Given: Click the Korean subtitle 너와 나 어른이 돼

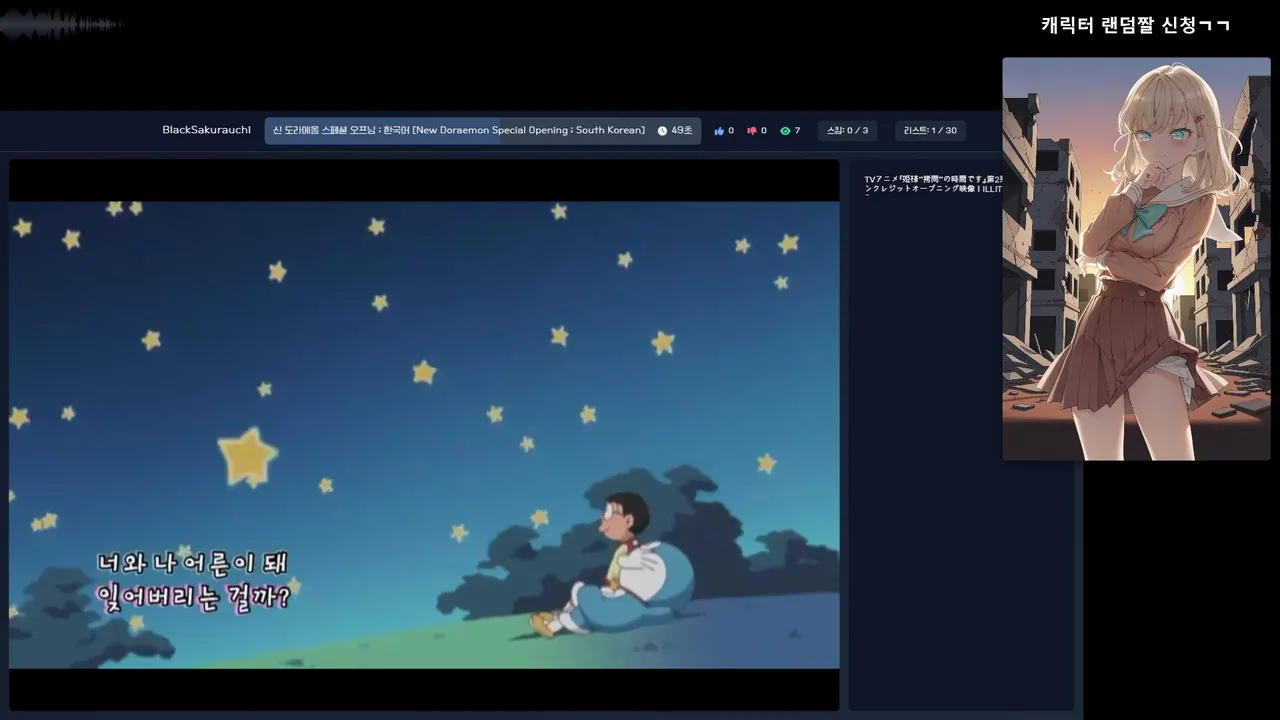Looking at the screenshot, I should pos(192,563).
